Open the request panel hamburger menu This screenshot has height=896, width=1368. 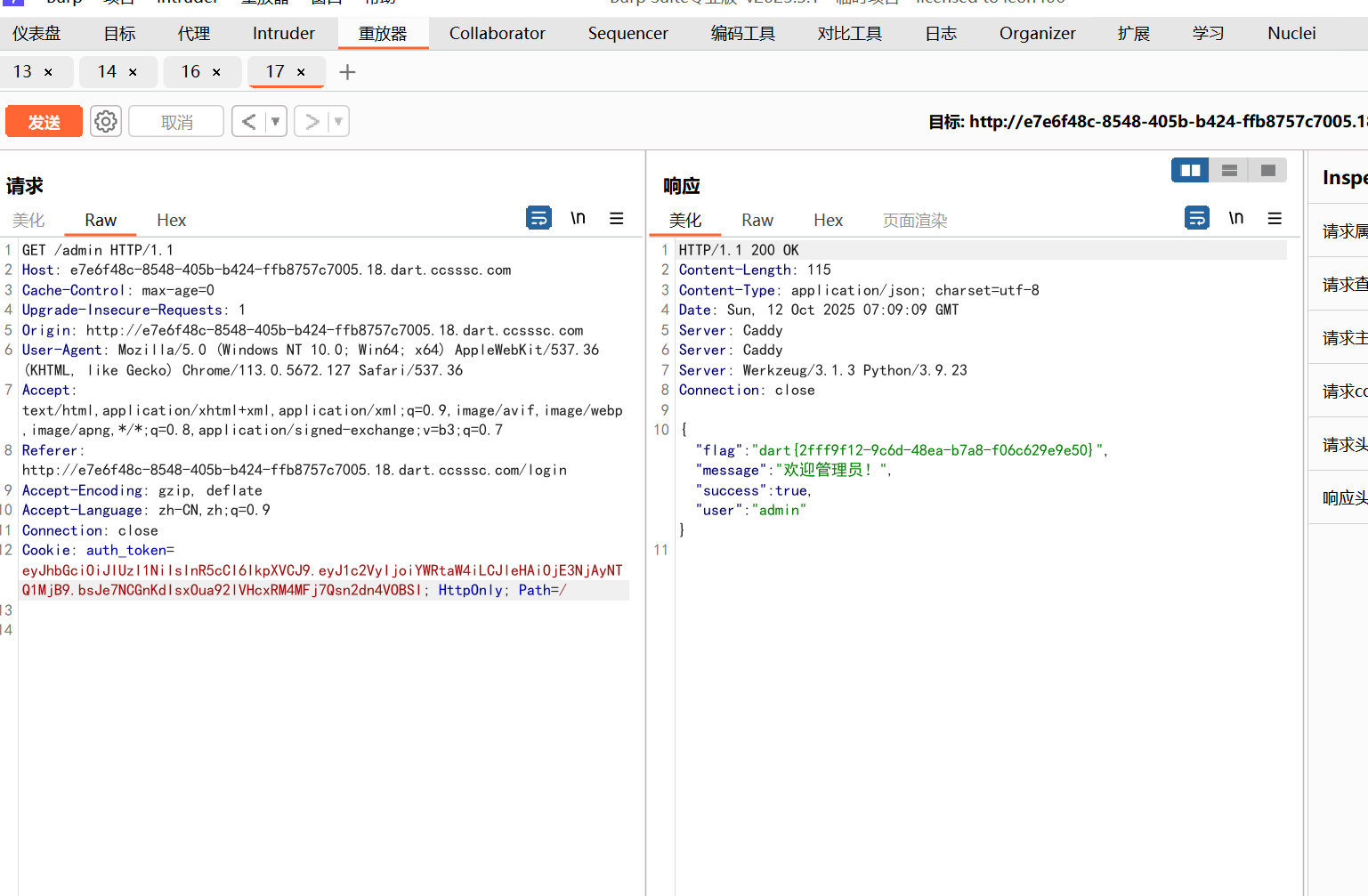click(616, 218)
